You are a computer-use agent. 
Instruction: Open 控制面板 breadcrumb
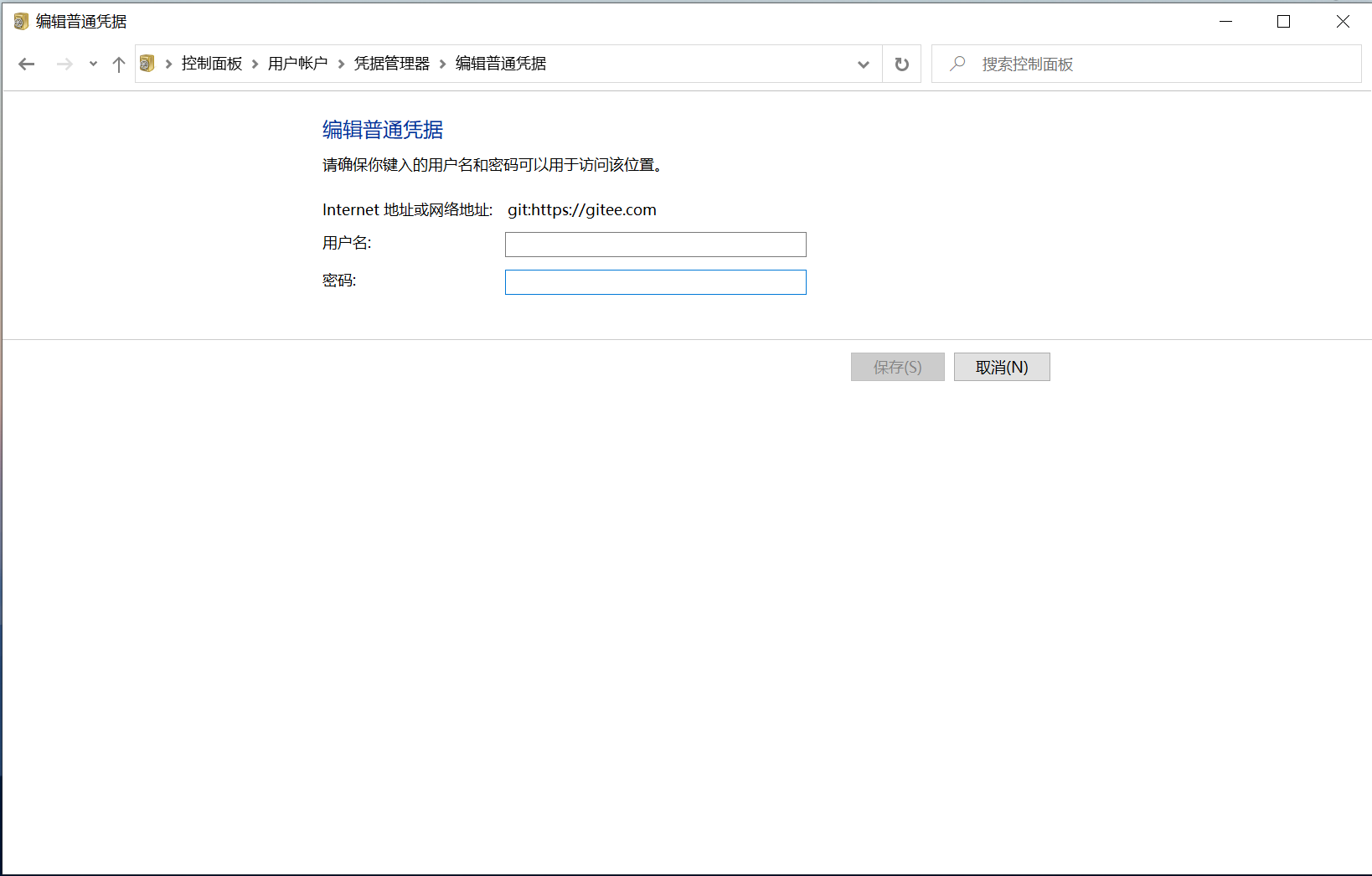tap(211, 64)
